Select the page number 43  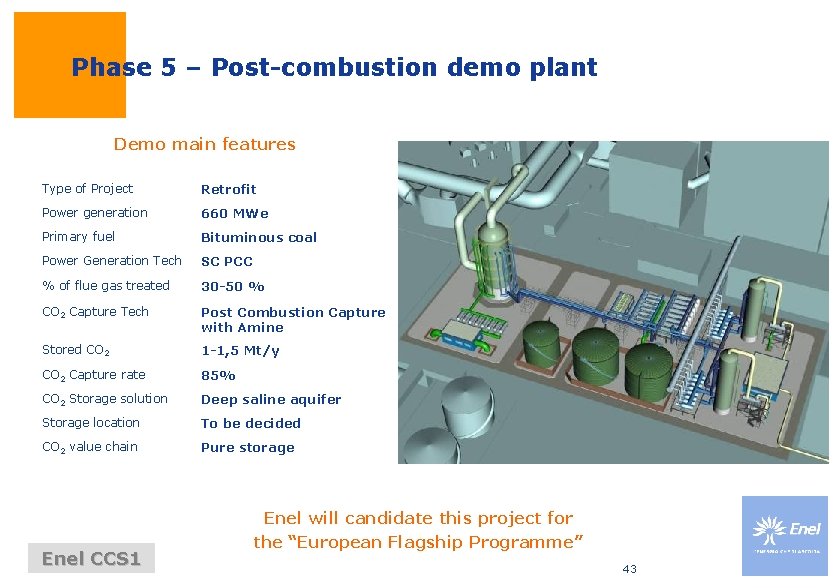pyautogui.click(x=629, y=569)
